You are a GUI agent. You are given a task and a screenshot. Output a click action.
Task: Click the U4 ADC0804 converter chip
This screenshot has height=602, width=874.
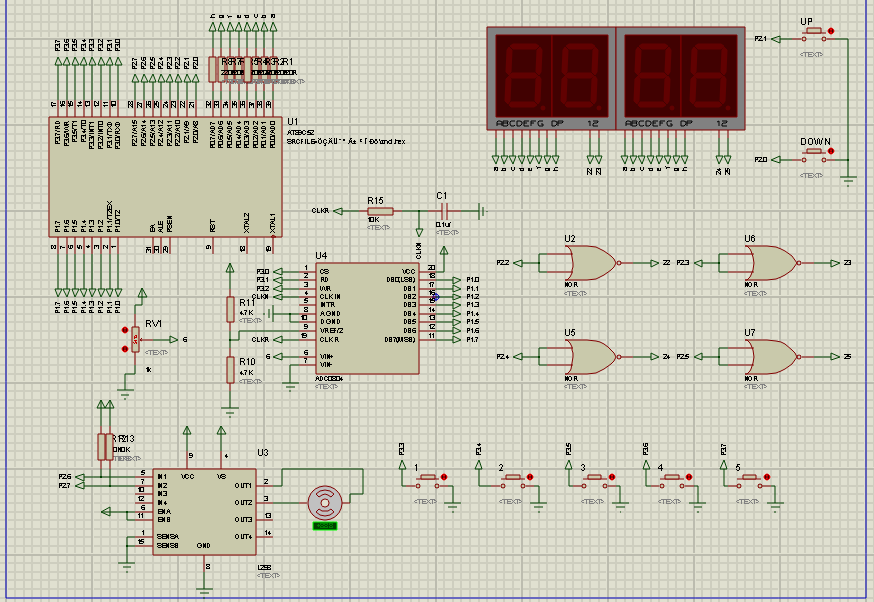[x=366, y=318]
